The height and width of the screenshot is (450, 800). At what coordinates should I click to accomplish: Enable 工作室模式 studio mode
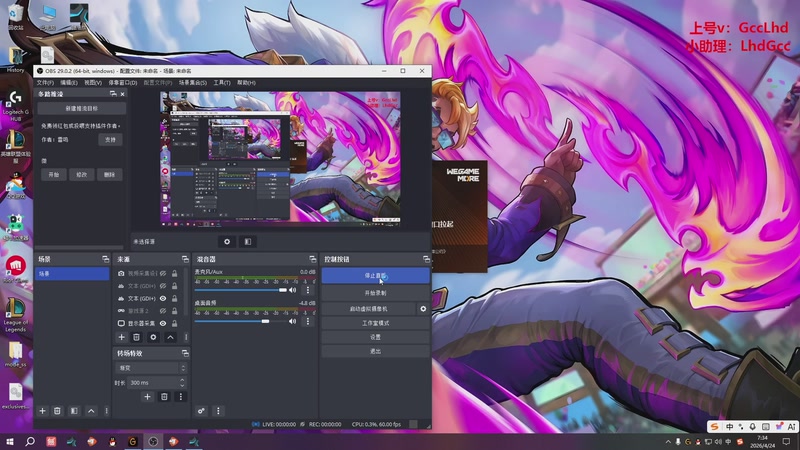click(376, 323)
